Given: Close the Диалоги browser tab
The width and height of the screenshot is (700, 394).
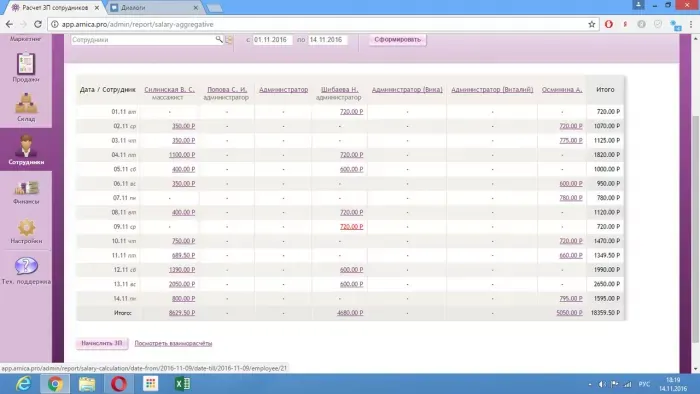Looking at the screenshot, I should [x=196, y=8].
